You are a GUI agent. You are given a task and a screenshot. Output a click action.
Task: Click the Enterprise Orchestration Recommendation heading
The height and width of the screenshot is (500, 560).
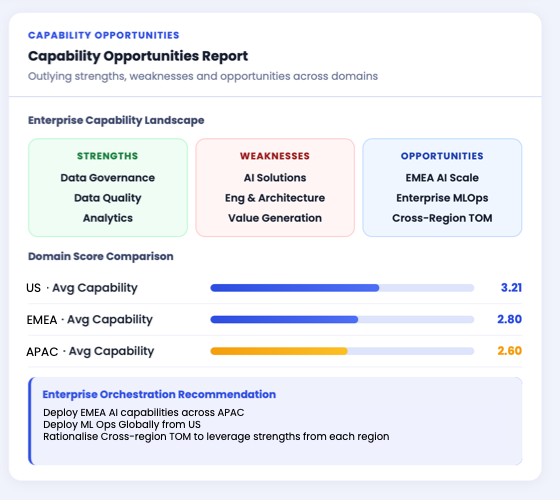(159, 394)
